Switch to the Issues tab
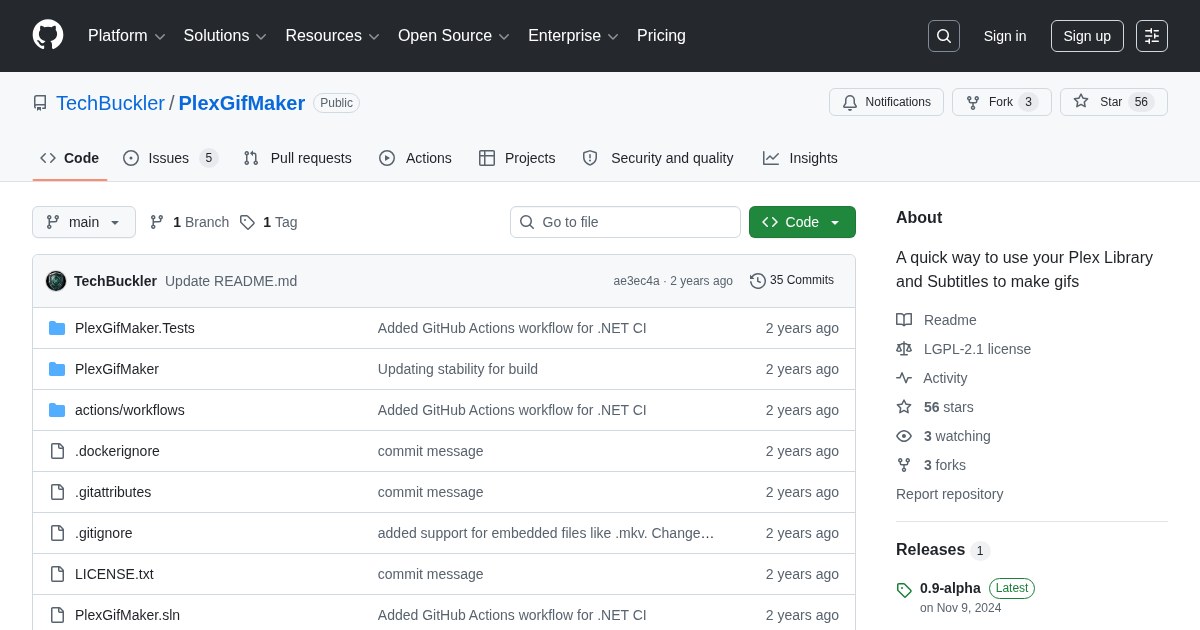The width and height of the screenshot is (1200, 630). (170, 158)
